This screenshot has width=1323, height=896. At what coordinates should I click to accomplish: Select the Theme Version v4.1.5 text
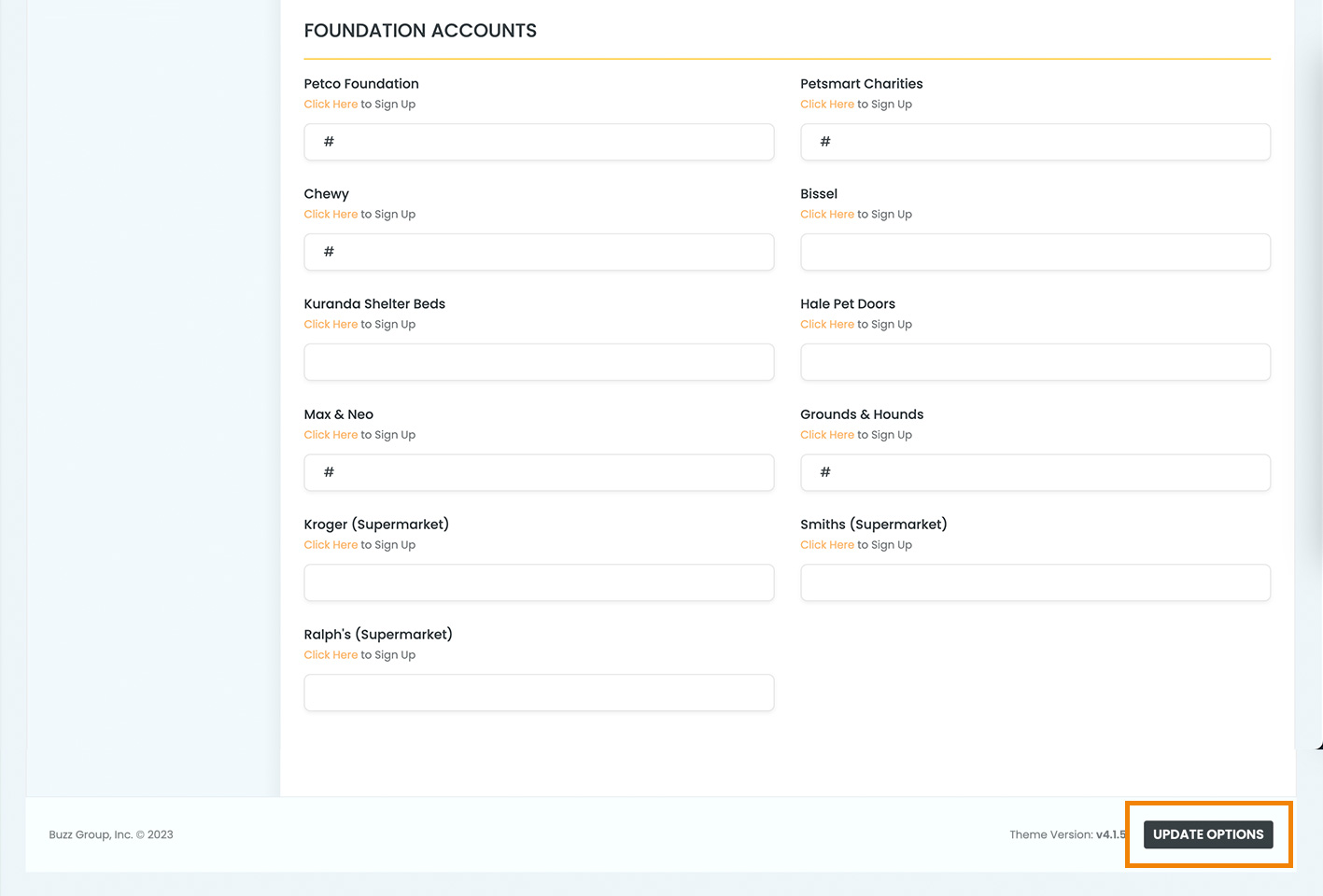(x=1068, y=834)
